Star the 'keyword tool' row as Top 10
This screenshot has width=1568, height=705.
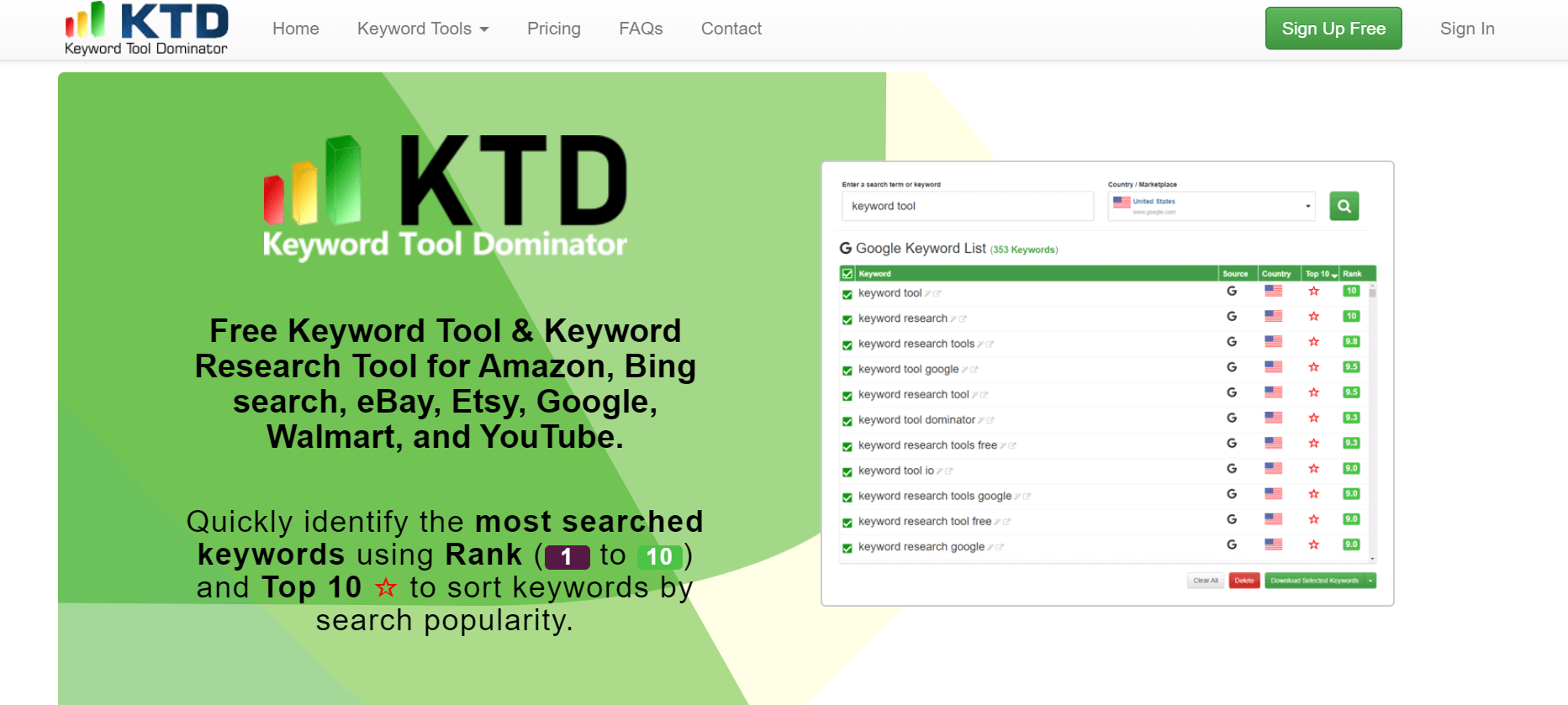tap(1314, 292)
